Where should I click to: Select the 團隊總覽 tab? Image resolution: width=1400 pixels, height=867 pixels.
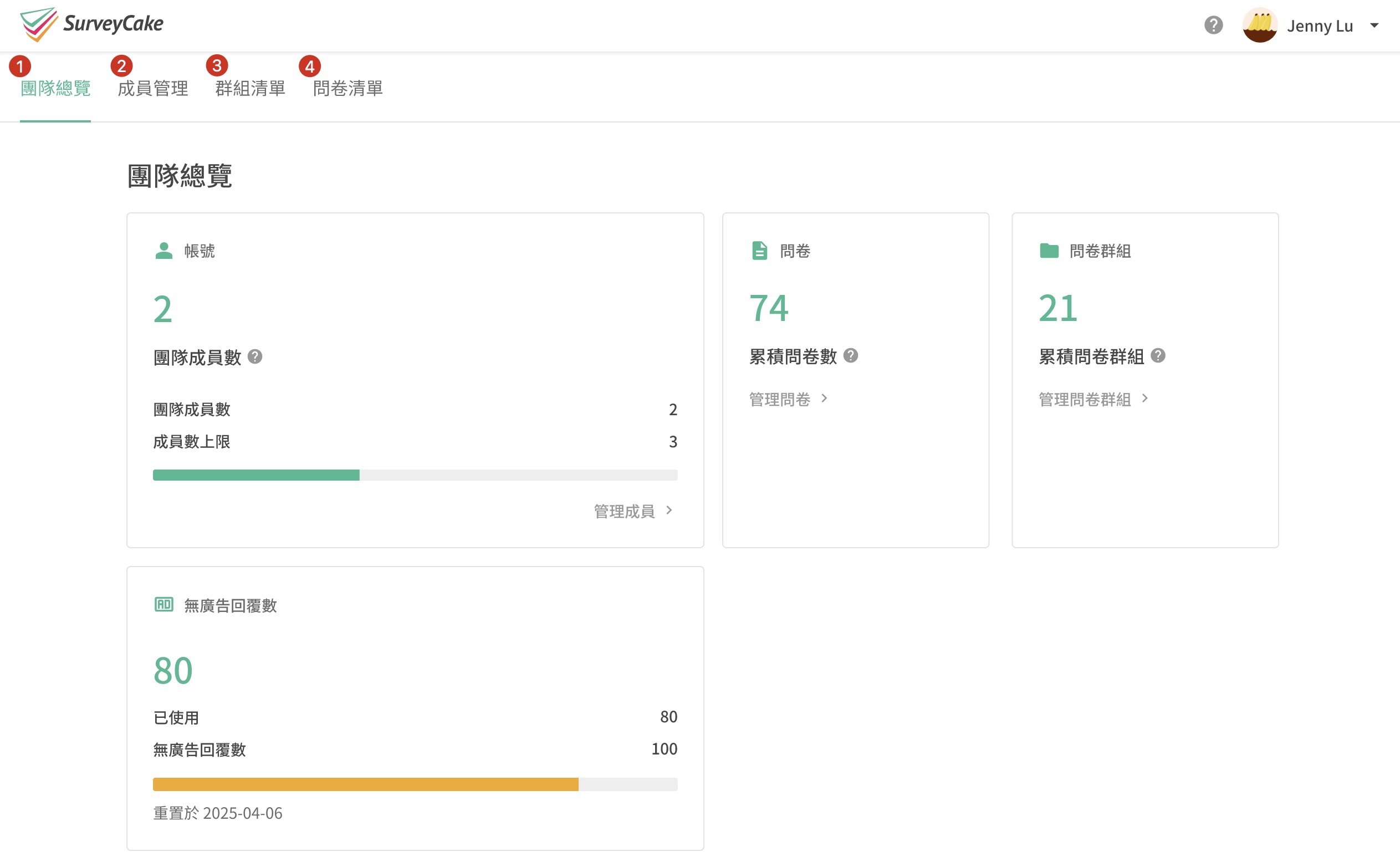tap(55, 88)
